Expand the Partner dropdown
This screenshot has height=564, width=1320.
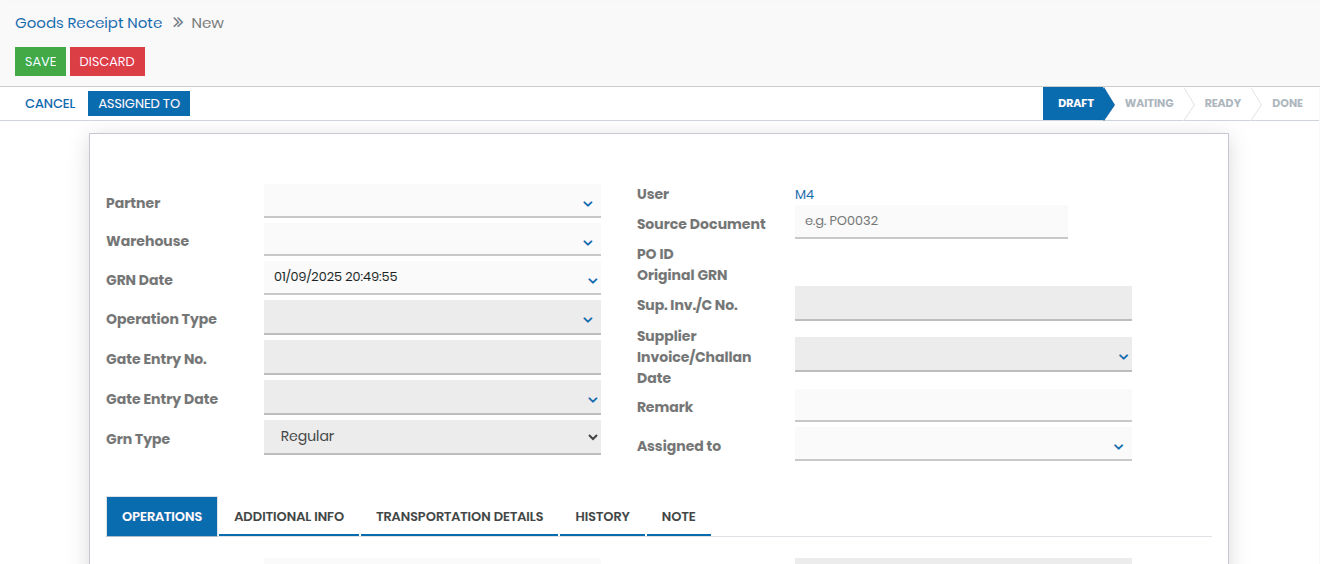[x=432, y=203]
